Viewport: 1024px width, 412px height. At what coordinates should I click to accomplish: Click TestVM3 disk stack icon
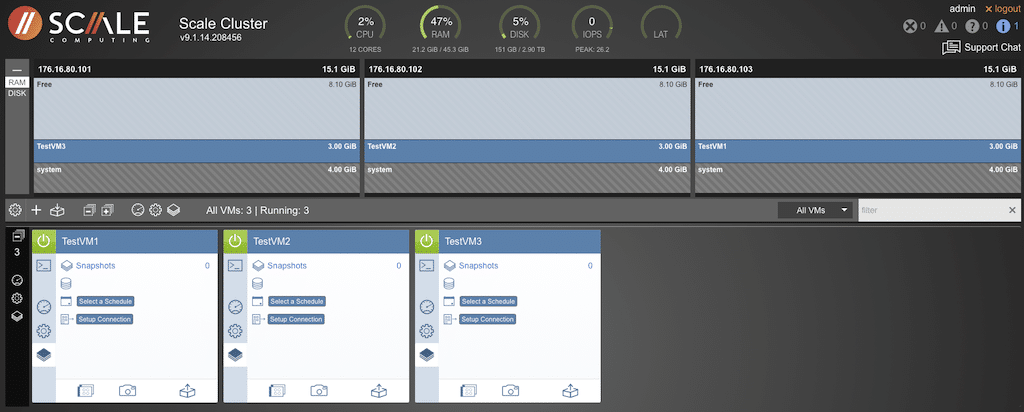click(448, 284)
